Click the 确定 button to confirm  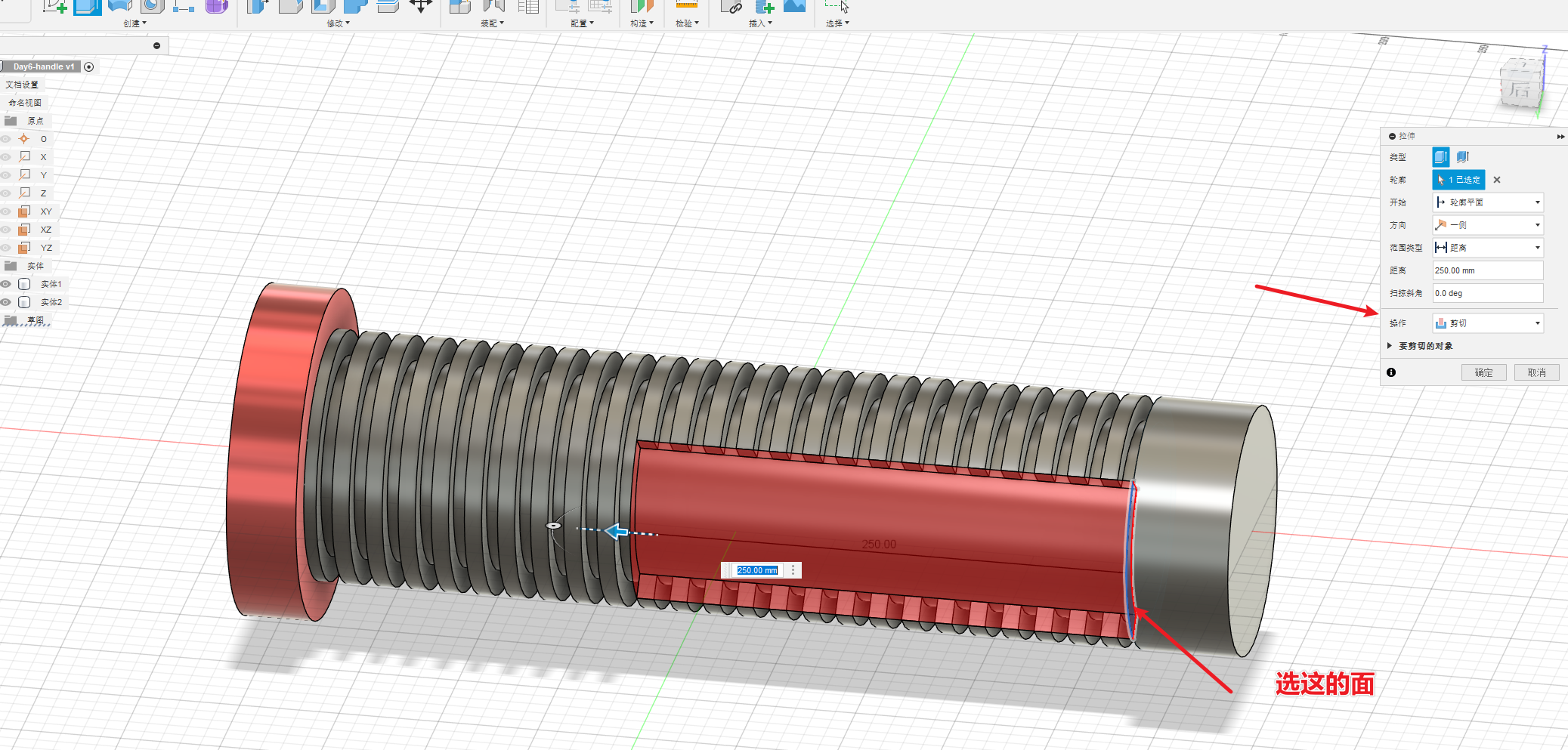[x=1483, y=372]
